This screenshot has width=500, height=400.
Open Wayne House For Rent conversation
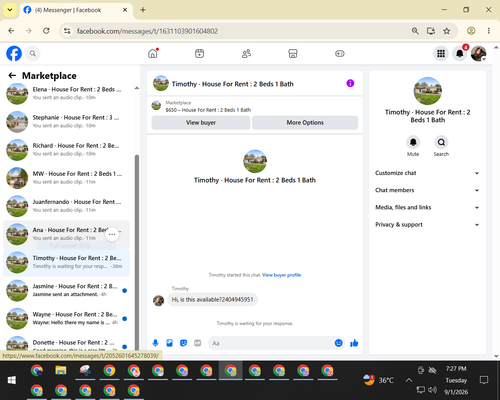click(x=67, y=318)
